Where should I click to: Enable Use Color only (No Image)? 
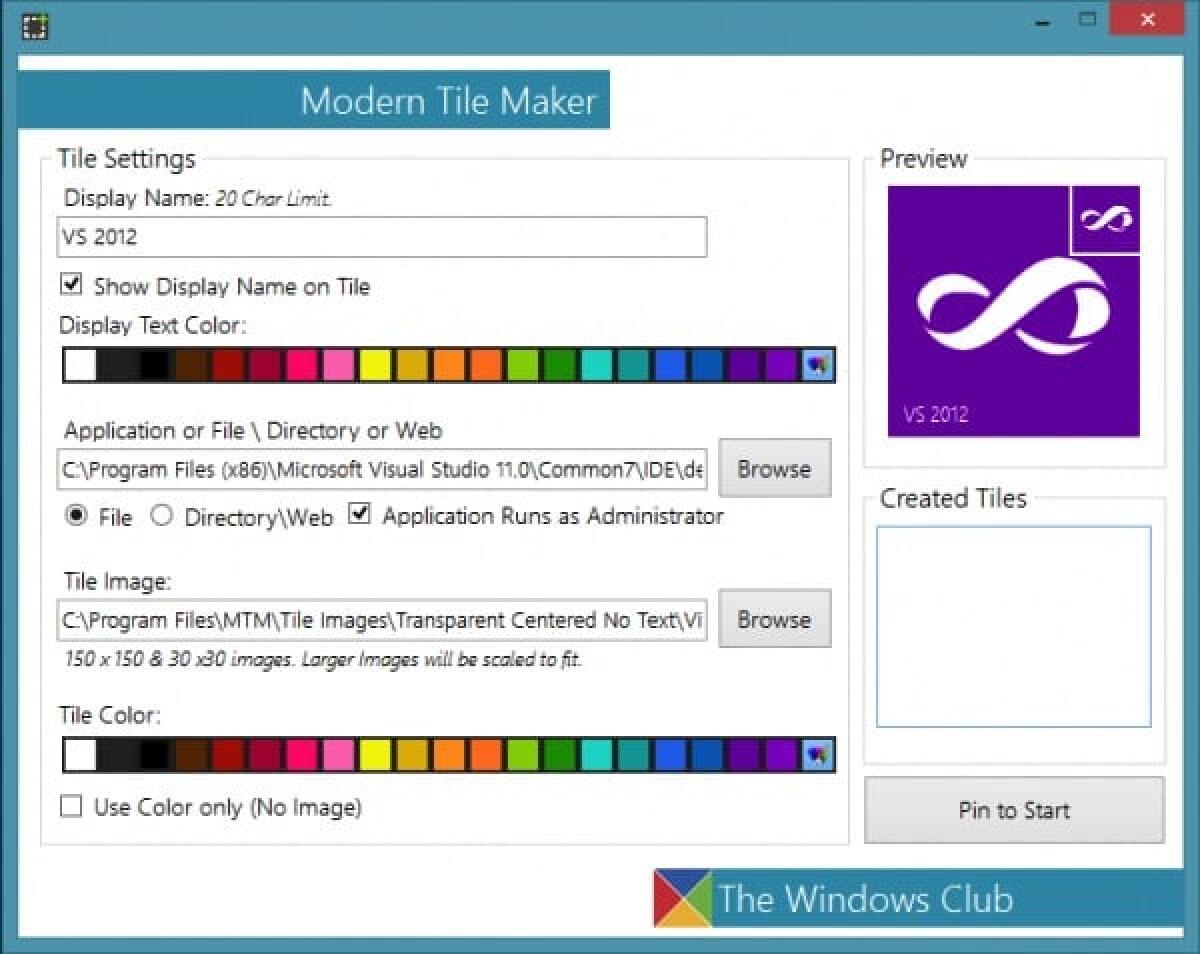(x=70, y=806)
